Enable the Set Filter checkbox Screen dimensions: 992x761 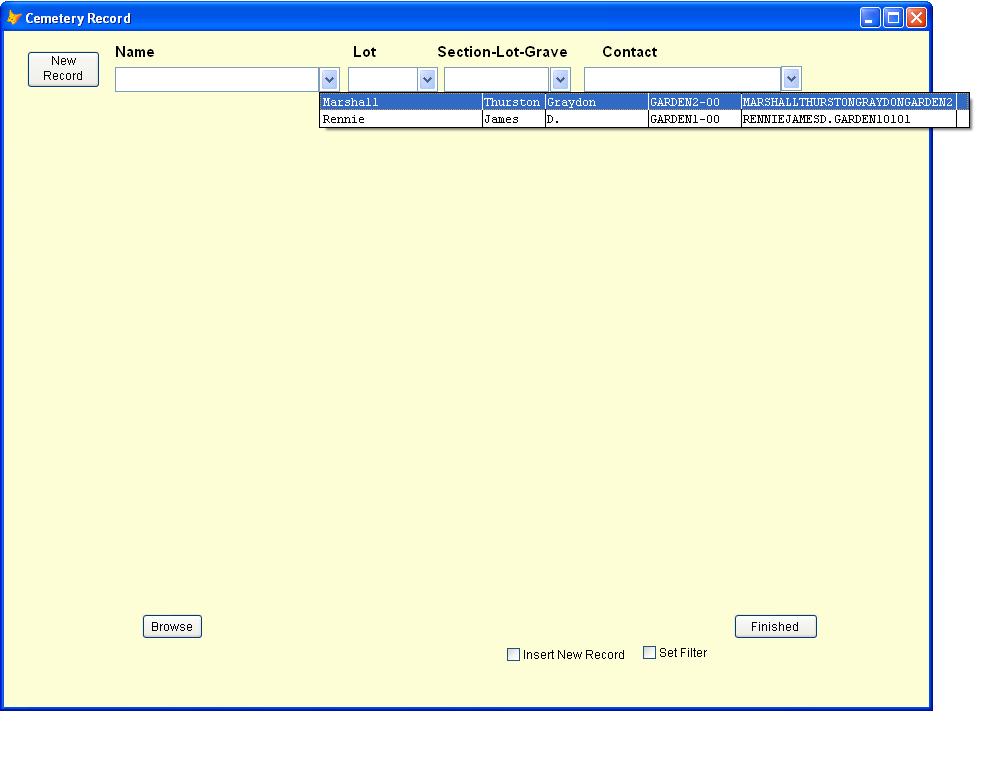649,652
